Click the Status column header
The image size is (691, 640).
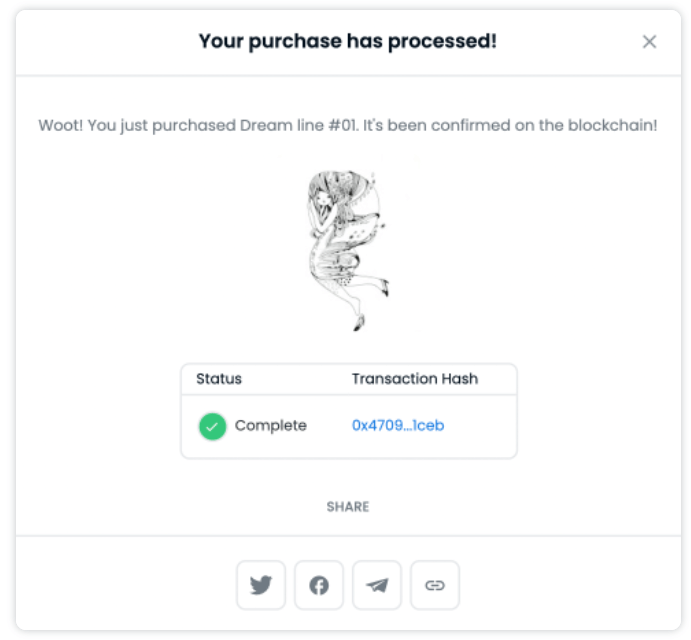coord(219,379)
